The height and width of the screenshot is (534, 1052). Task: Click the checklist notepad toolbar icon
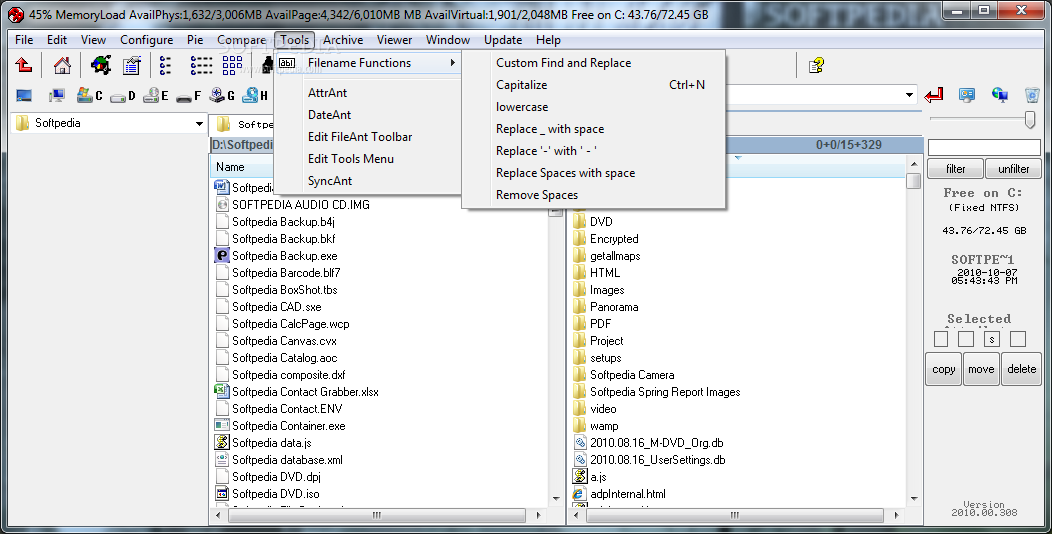pyautogui.click(x=132, y=65)
